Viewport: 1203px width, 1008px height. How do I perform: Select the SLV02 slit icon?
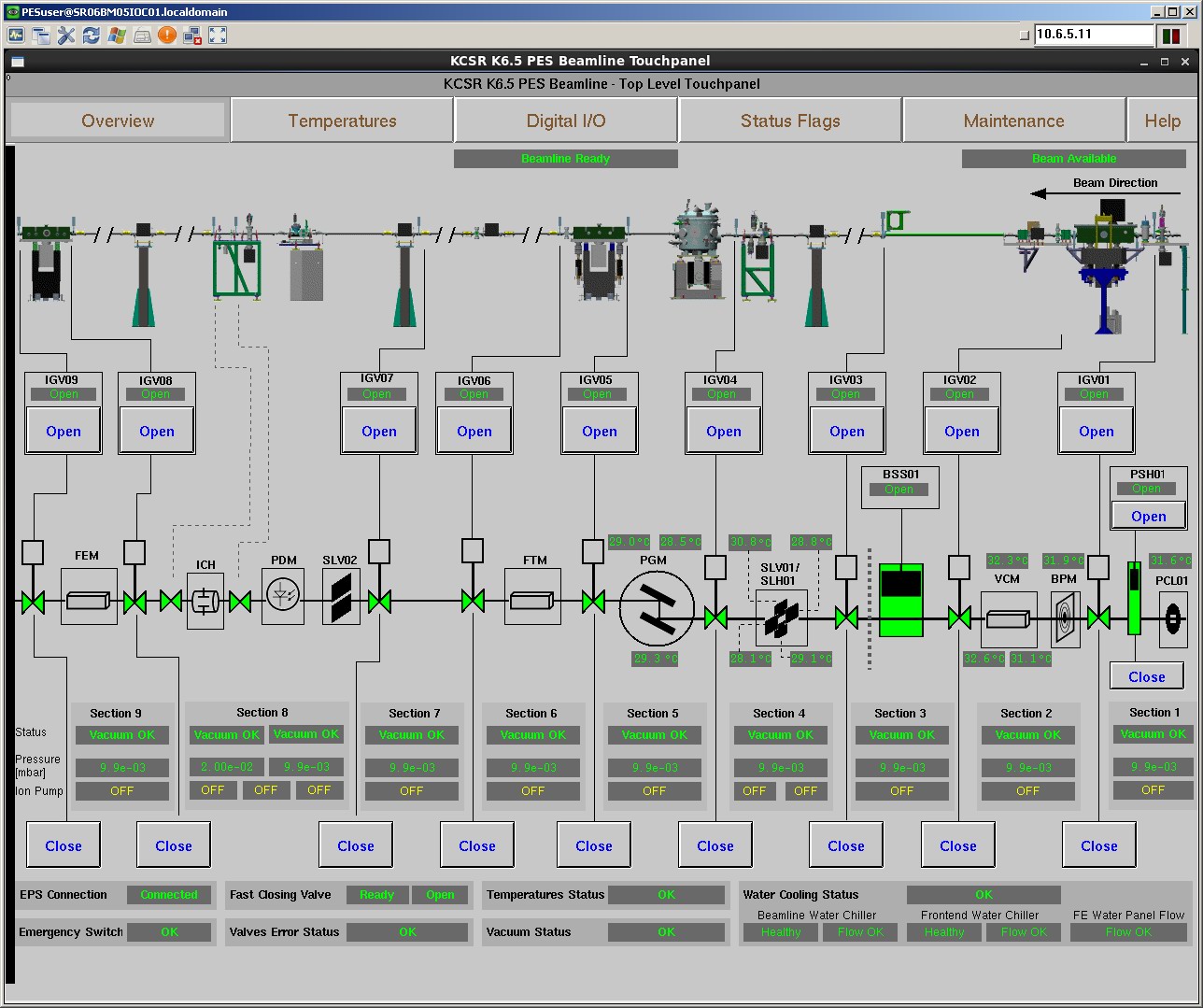[341, 597]
